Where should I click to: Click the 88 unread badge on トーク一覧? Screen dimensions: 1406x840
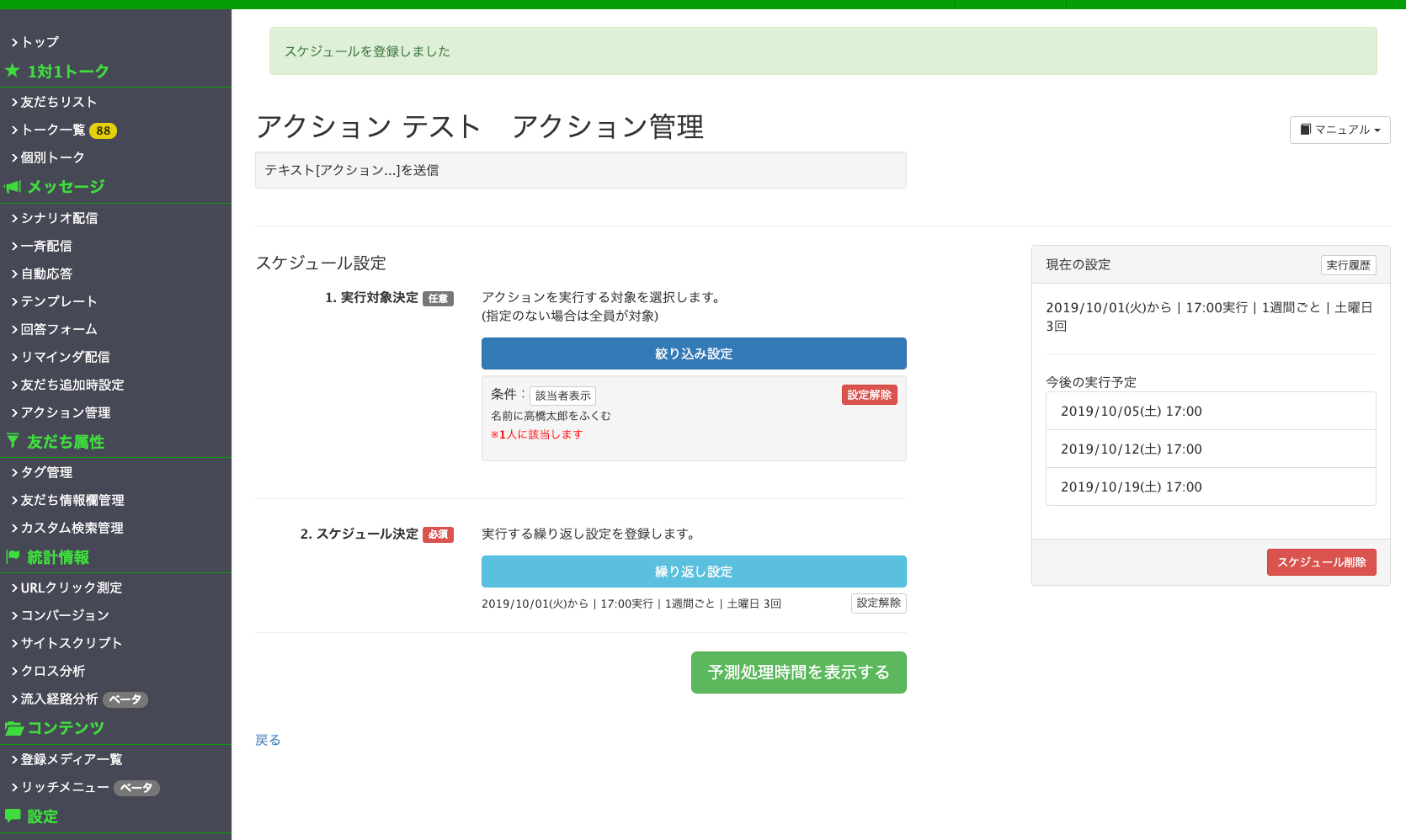(x=103, y=130)
